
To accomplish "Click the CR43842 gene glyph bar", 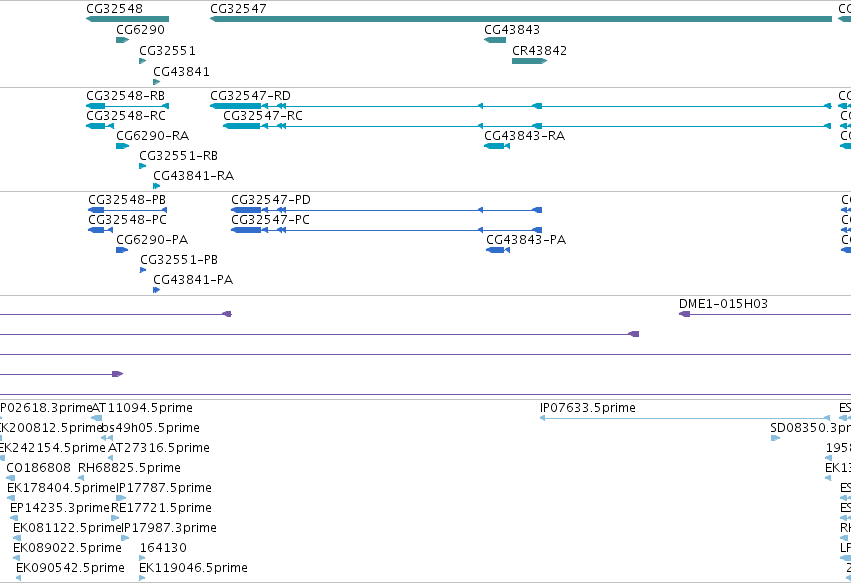I will pyautogui.click(x=529, y=61).
